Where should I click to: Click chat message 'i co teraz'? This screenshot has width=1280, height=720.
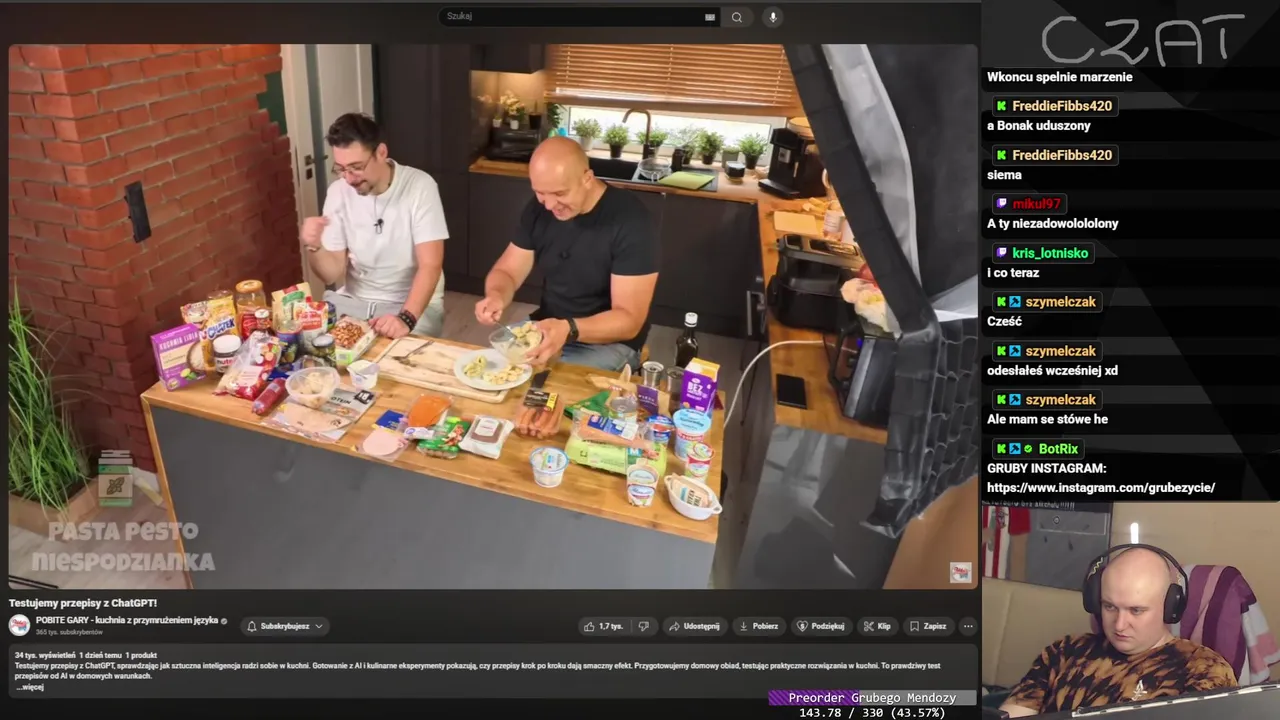coord(1013,273)
